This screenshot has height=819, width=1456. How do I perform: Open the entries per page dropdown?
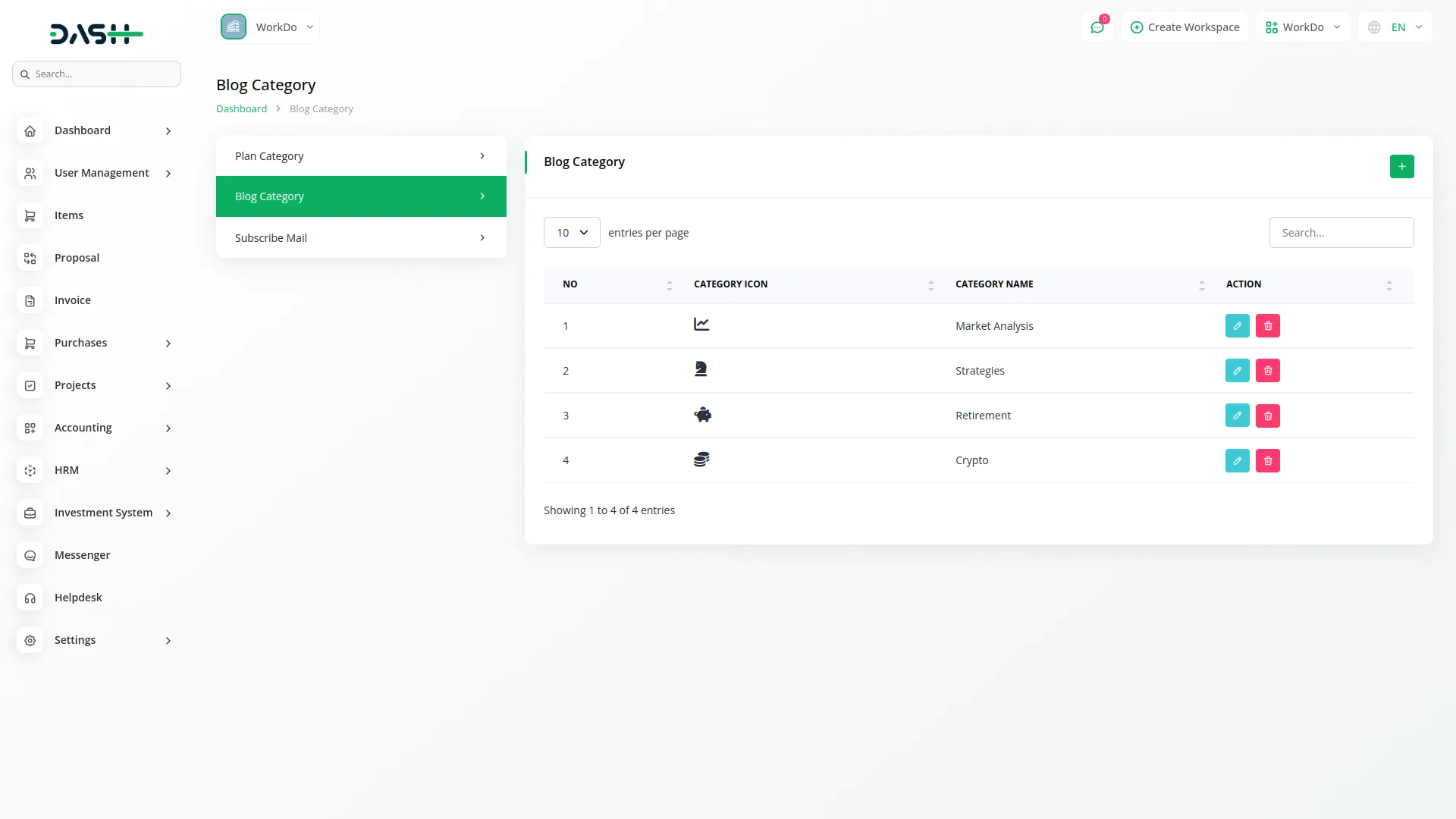click(572, 233)
